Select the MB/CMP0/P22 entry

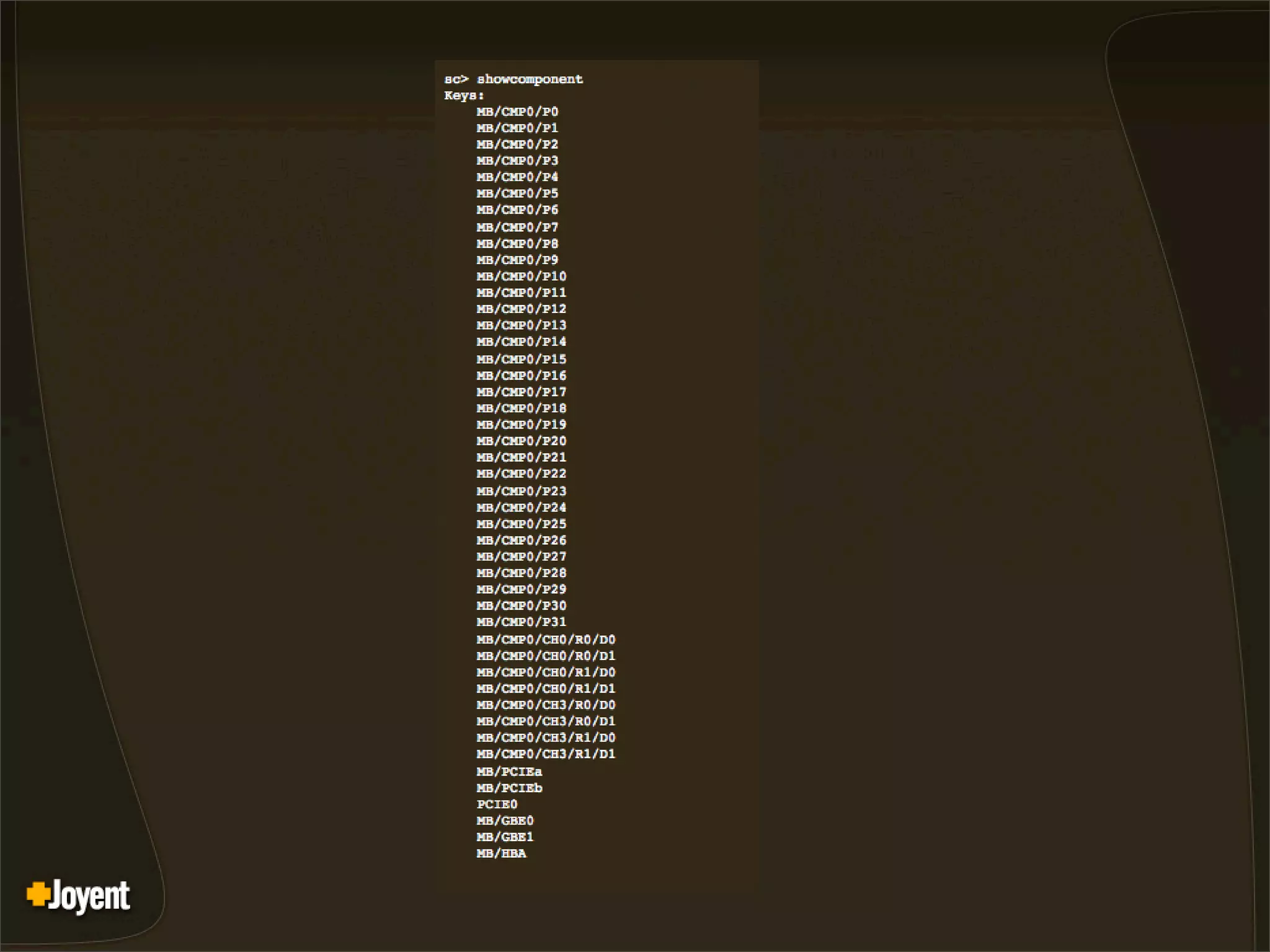(x=522, y=474)
